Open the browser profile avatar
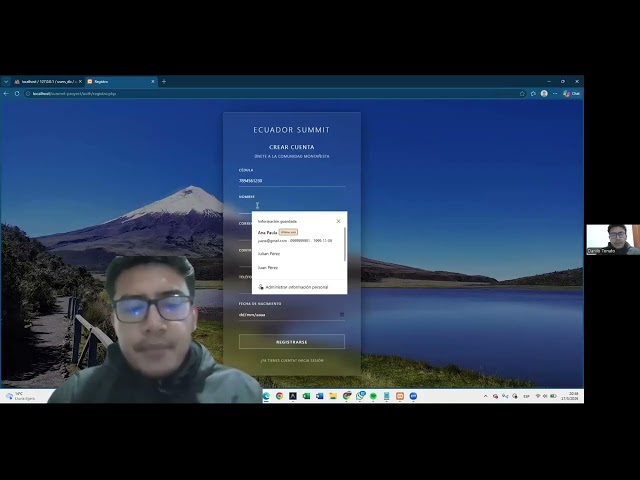Image resolution: width=640 pixels, height=480 pixels. click(544, 93)
